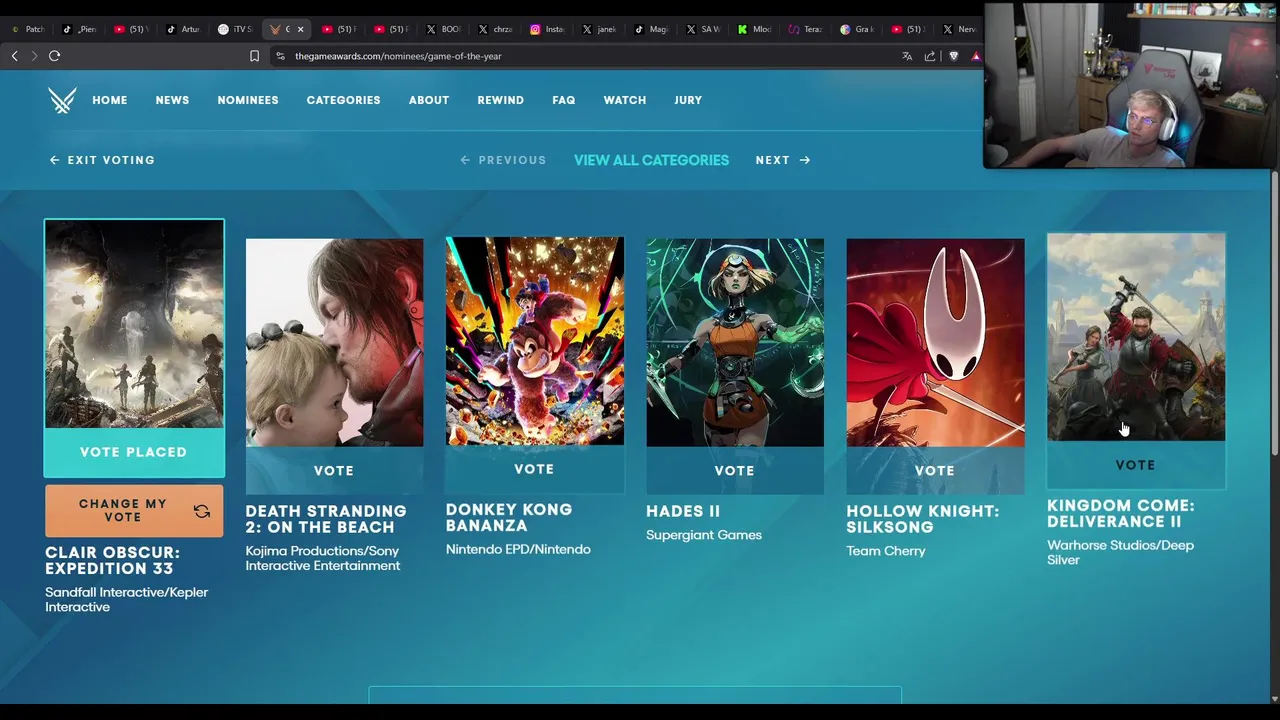Go back with the browser back arrow
Screen dimensions: 1280x720
[x=14, y=56]
